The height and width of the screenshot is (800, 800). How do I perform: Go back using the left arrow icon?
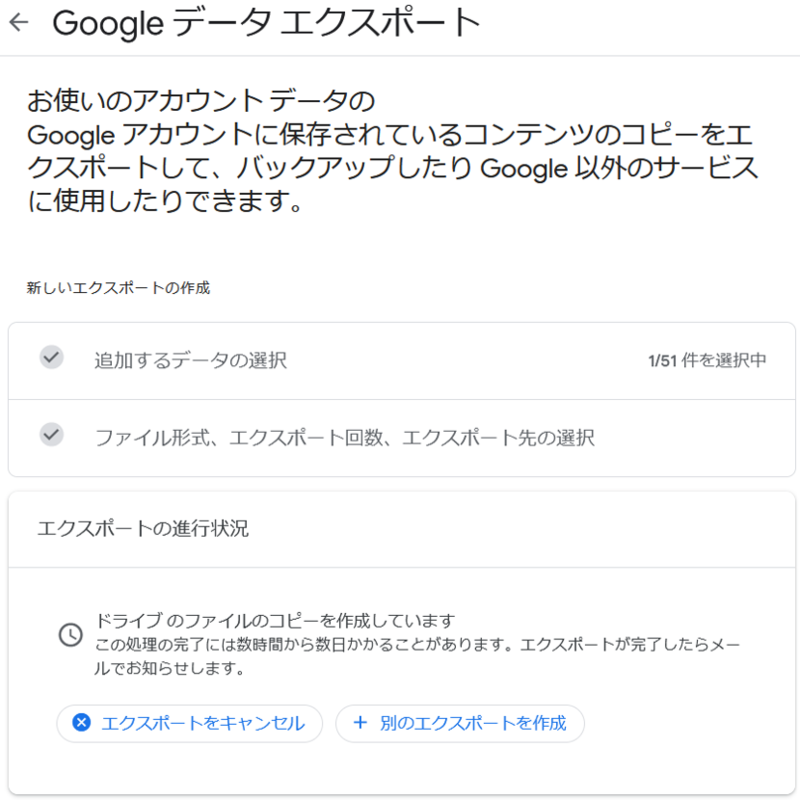click(x=19, y=22)
